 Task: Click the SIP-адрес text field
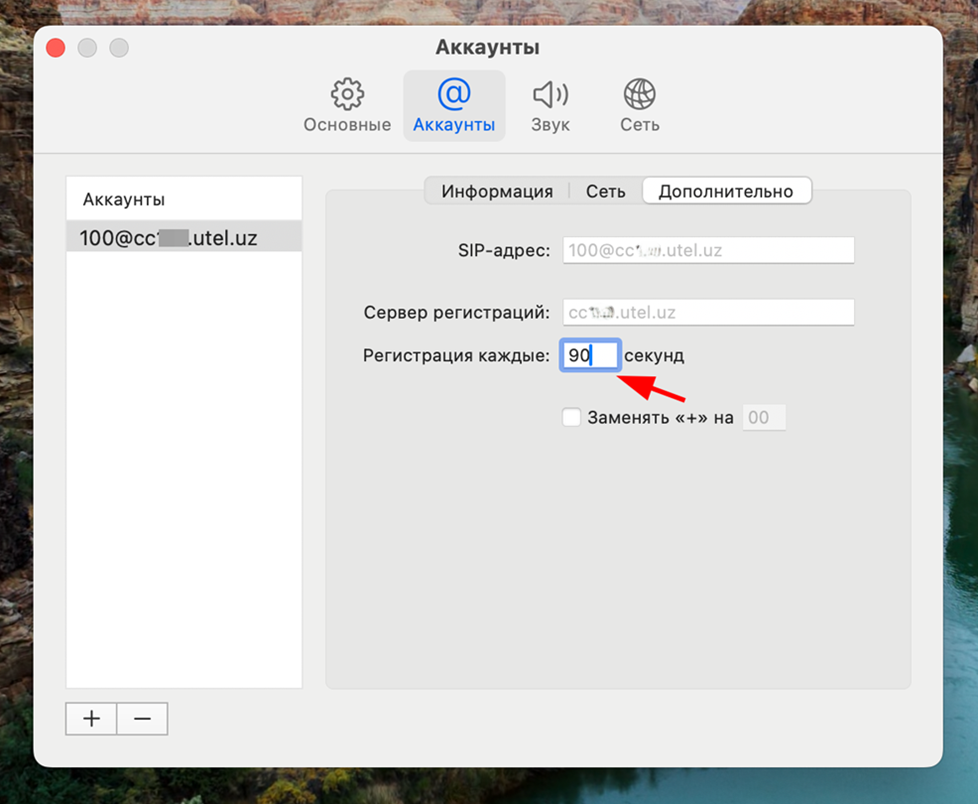click(708, 250)
